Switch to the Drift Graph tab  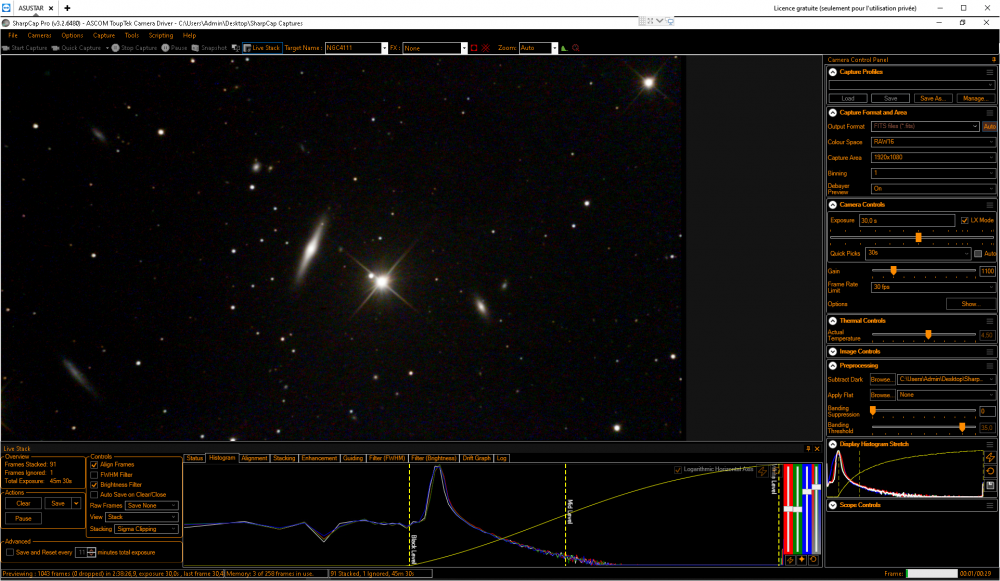point(476,458)
